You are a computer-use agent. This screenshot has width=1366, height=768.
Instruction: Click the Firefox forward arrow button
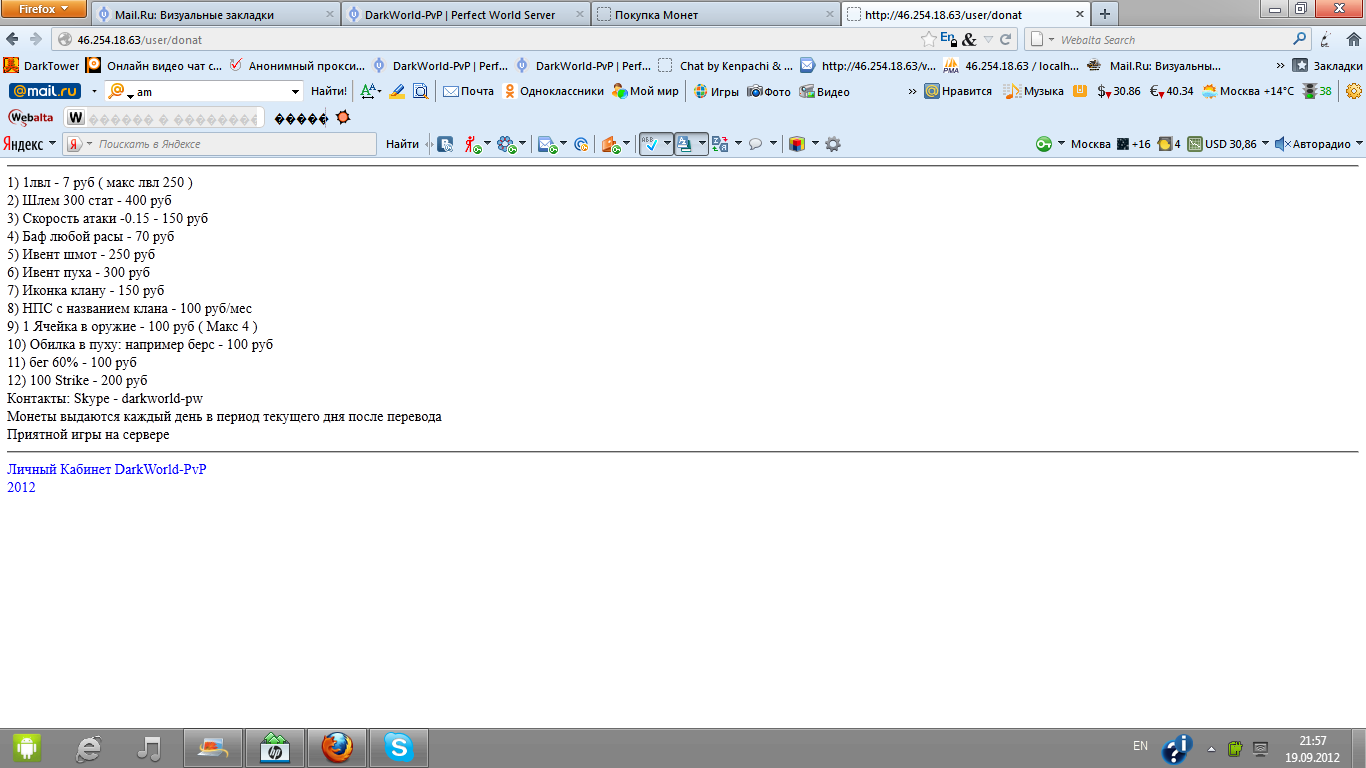(x=35, y=39)
